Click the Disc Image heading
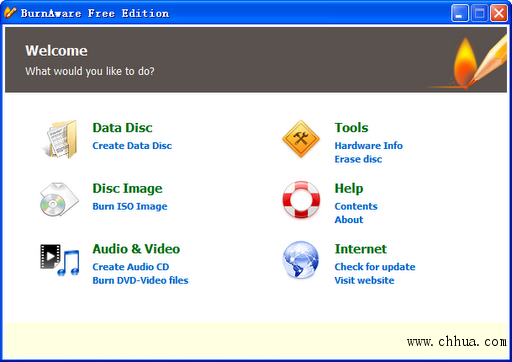 [127, 189]
